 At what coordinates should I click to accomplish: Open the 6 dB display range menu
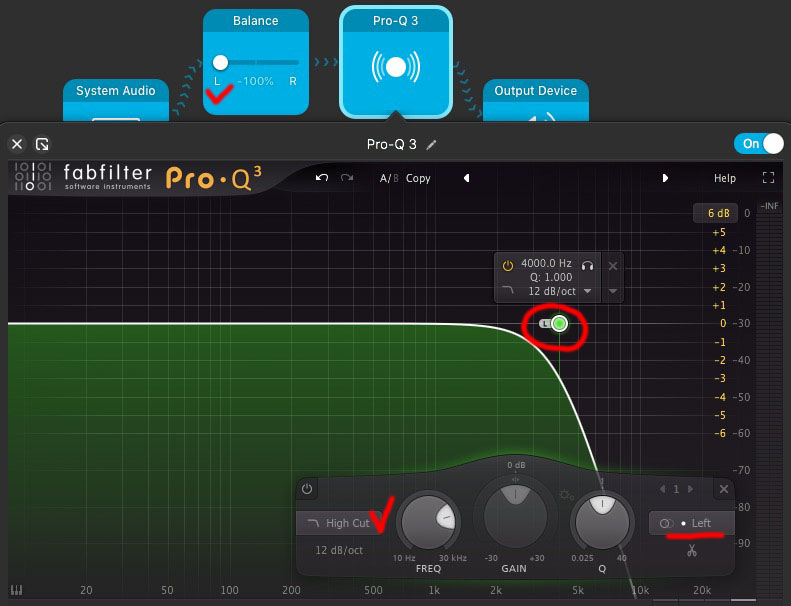coord(716,213)
